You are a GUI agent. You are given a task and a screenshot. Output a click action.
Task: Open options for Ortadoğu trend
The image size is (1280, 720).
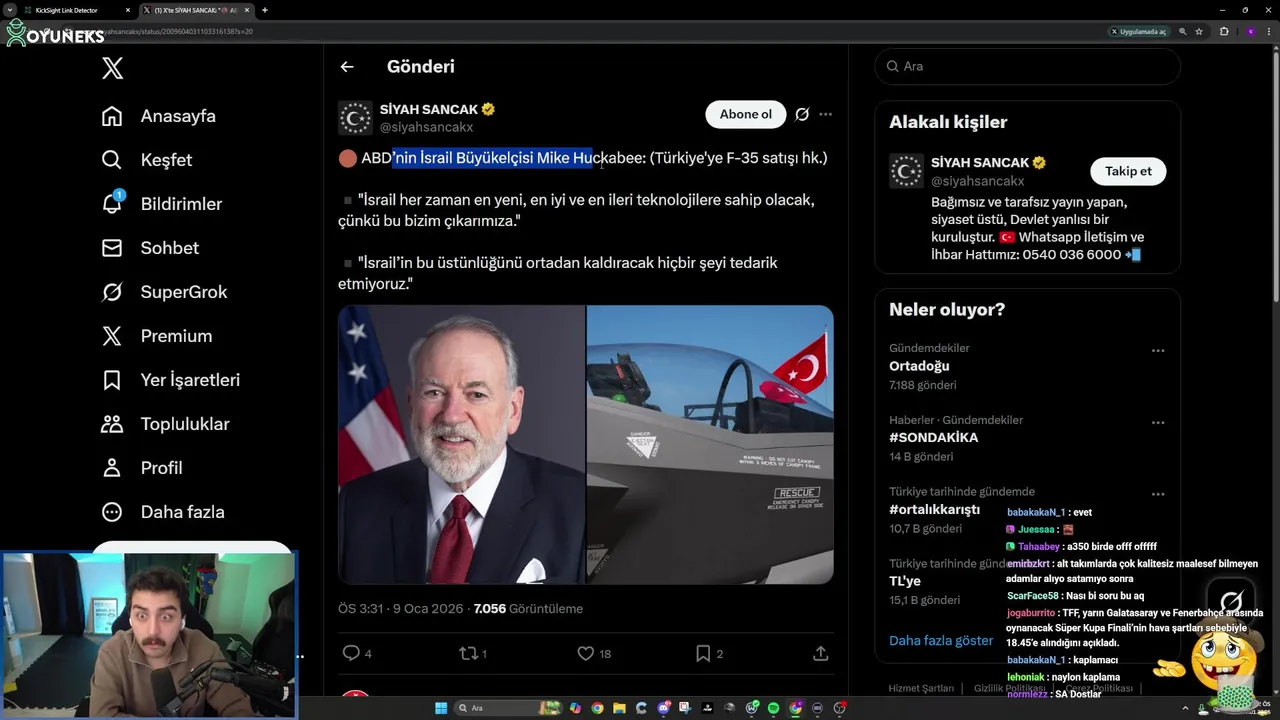click(1158, 350)
